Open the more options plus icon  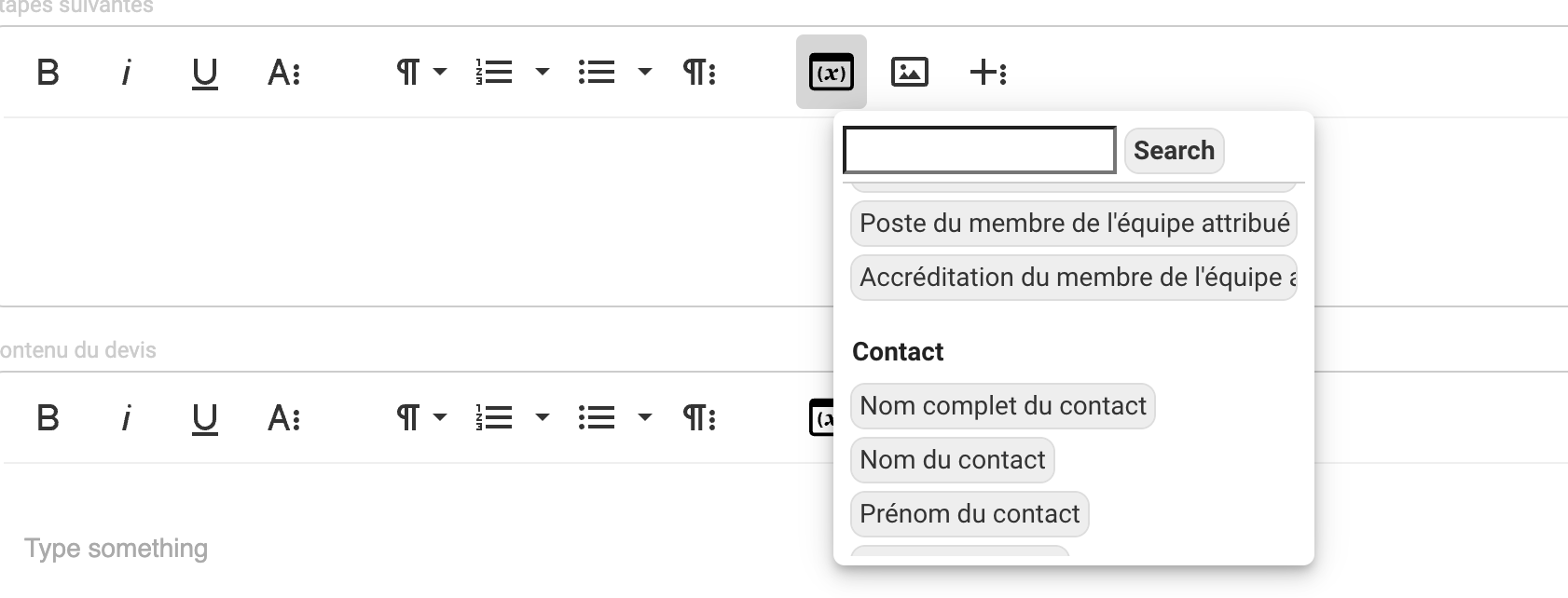point(988,72)
